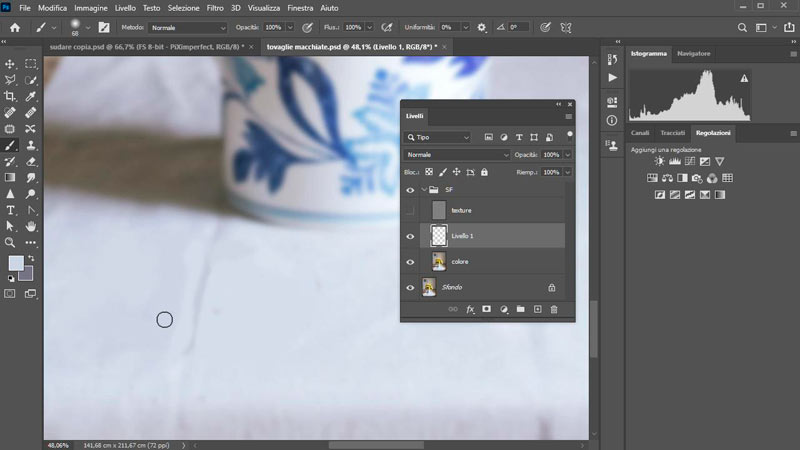Screen dimensions: 800x450
Task: Open the Filtro menu
Action: (x=215, y=8)
